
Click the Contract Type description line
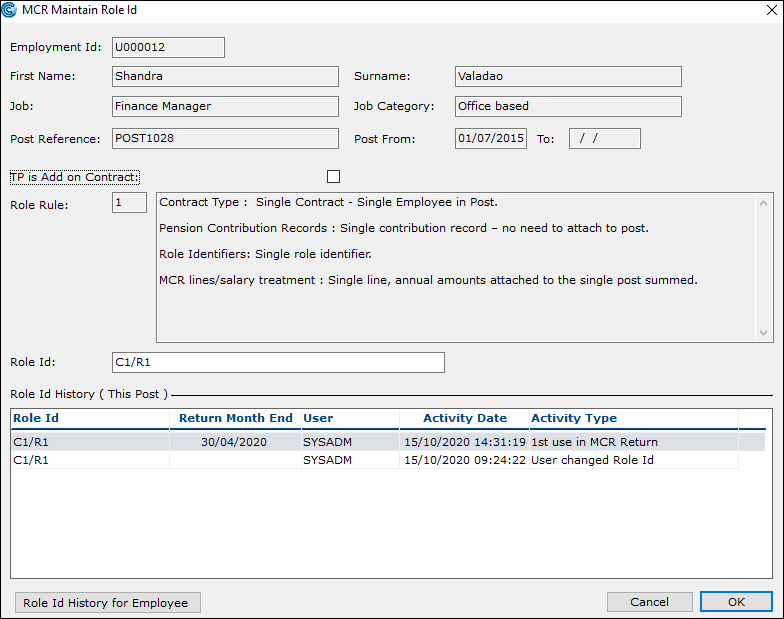coord(328,202)
